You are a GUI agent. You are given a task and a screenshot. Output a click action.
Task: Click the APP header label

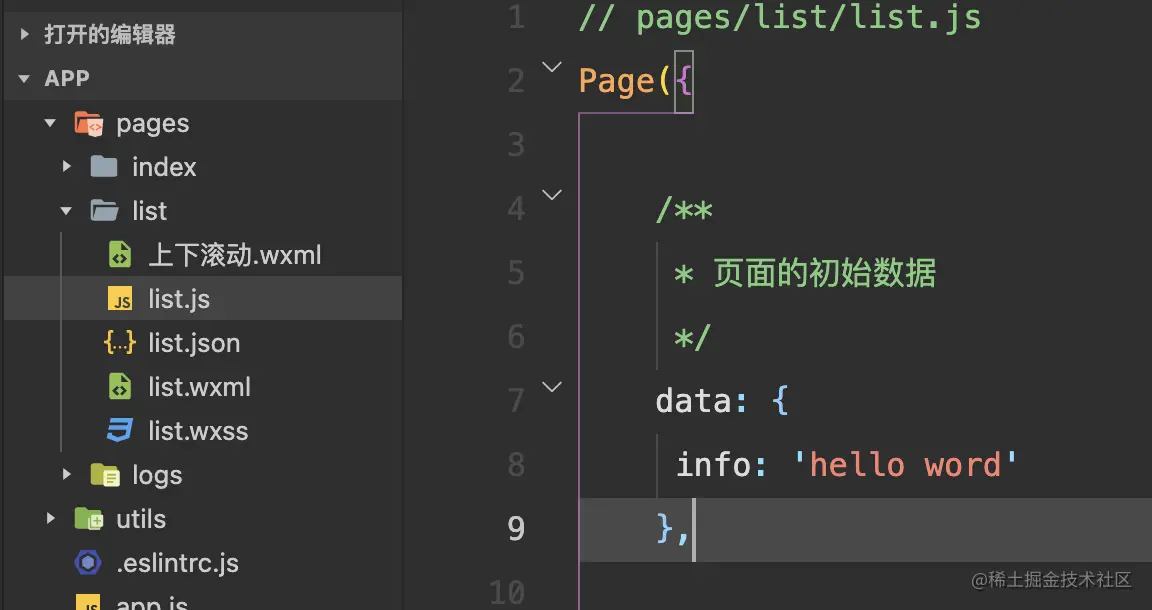click(67, 78)
